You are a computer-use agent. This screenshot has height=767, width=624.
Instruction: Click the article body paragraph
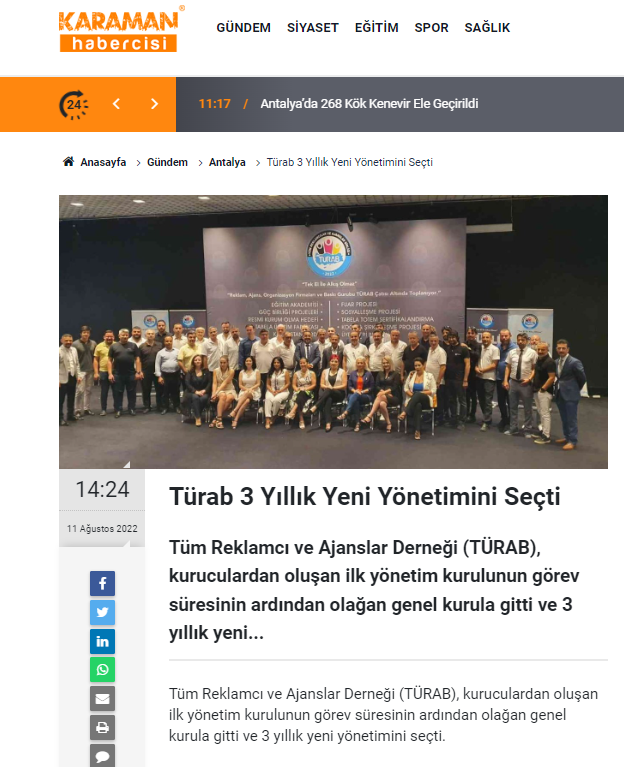point(383,715)
